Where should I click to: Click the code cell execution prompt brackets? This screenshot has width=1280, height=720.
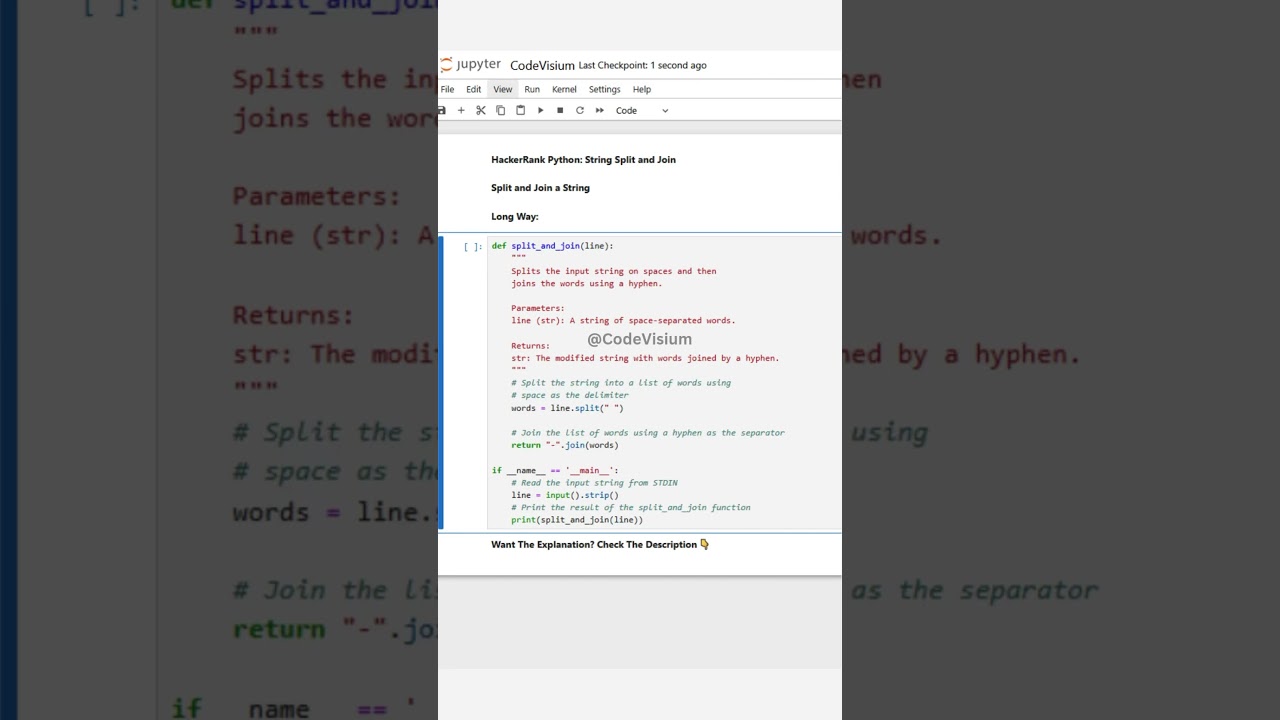(x=472, y=246)
